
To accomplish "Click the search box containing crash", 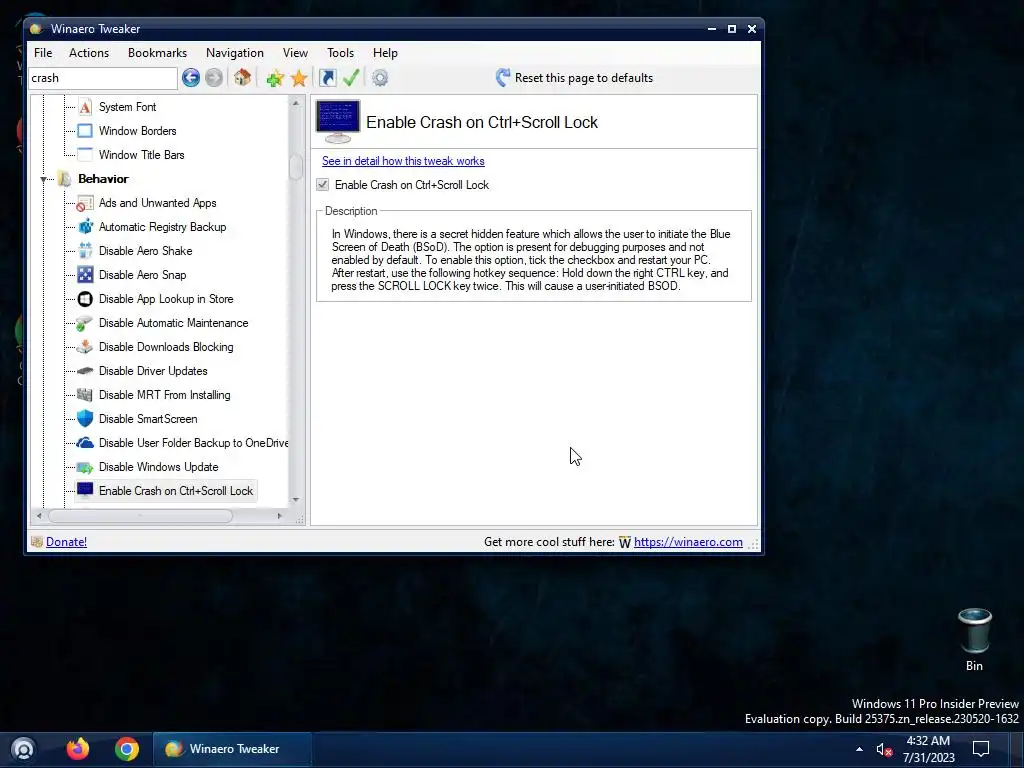I will tap(103, 78).
